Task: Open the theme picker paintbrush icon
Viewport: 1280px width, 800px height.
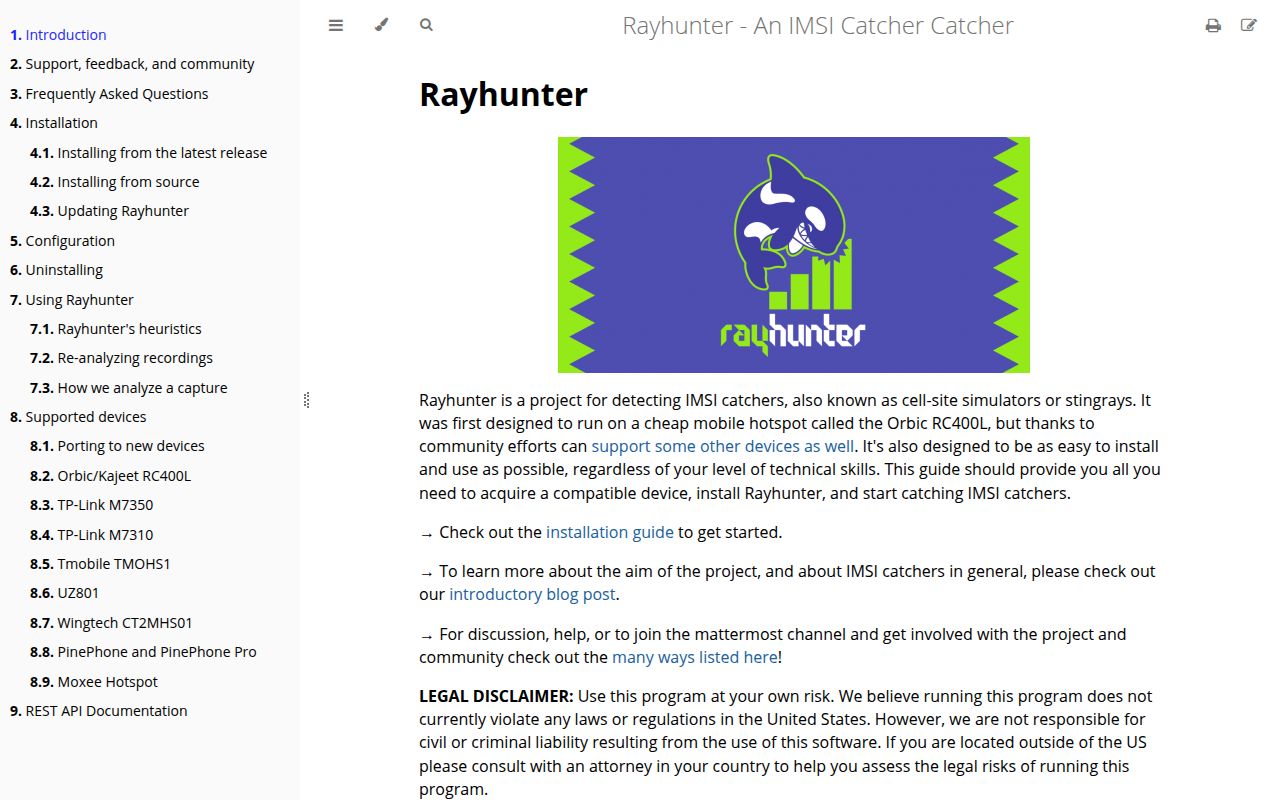Action: (x=381, y=25)
